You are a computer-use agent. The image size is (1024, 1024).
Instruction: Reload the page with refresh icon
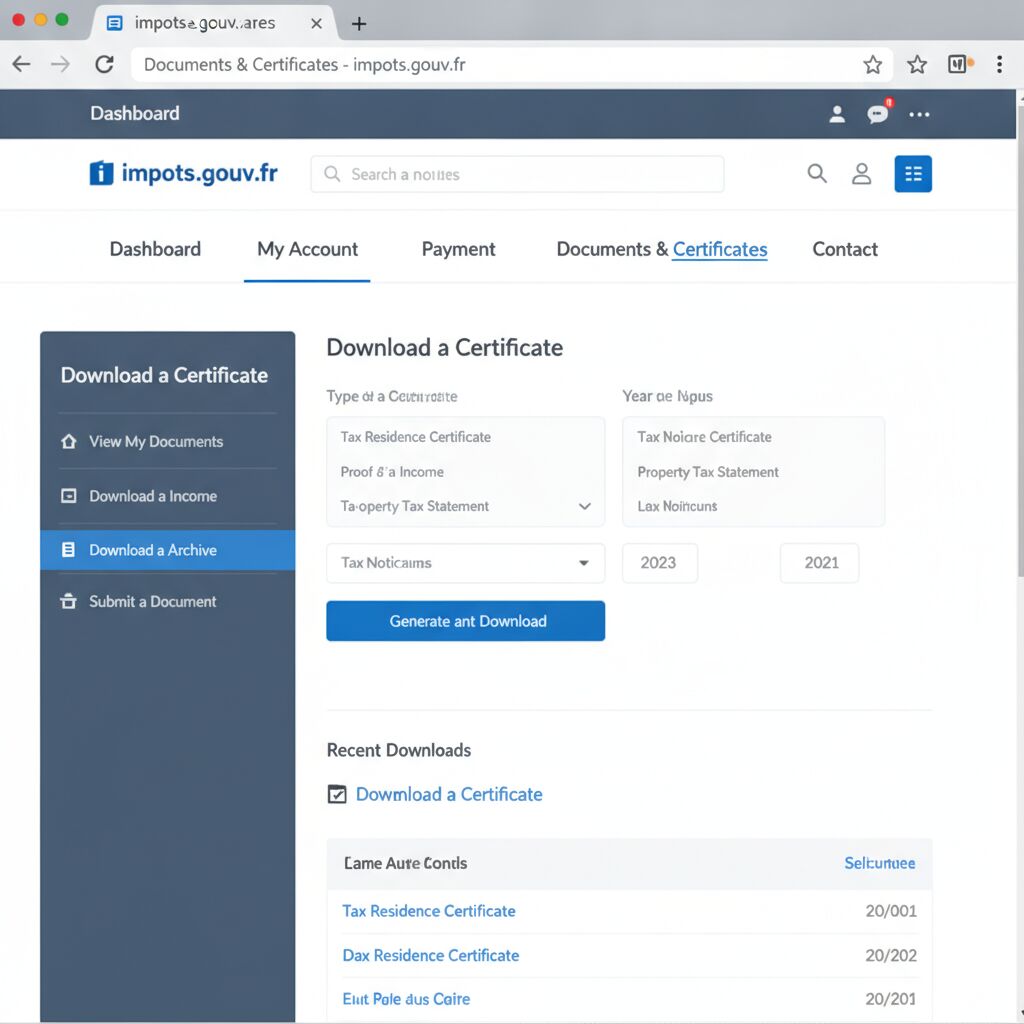104,64
